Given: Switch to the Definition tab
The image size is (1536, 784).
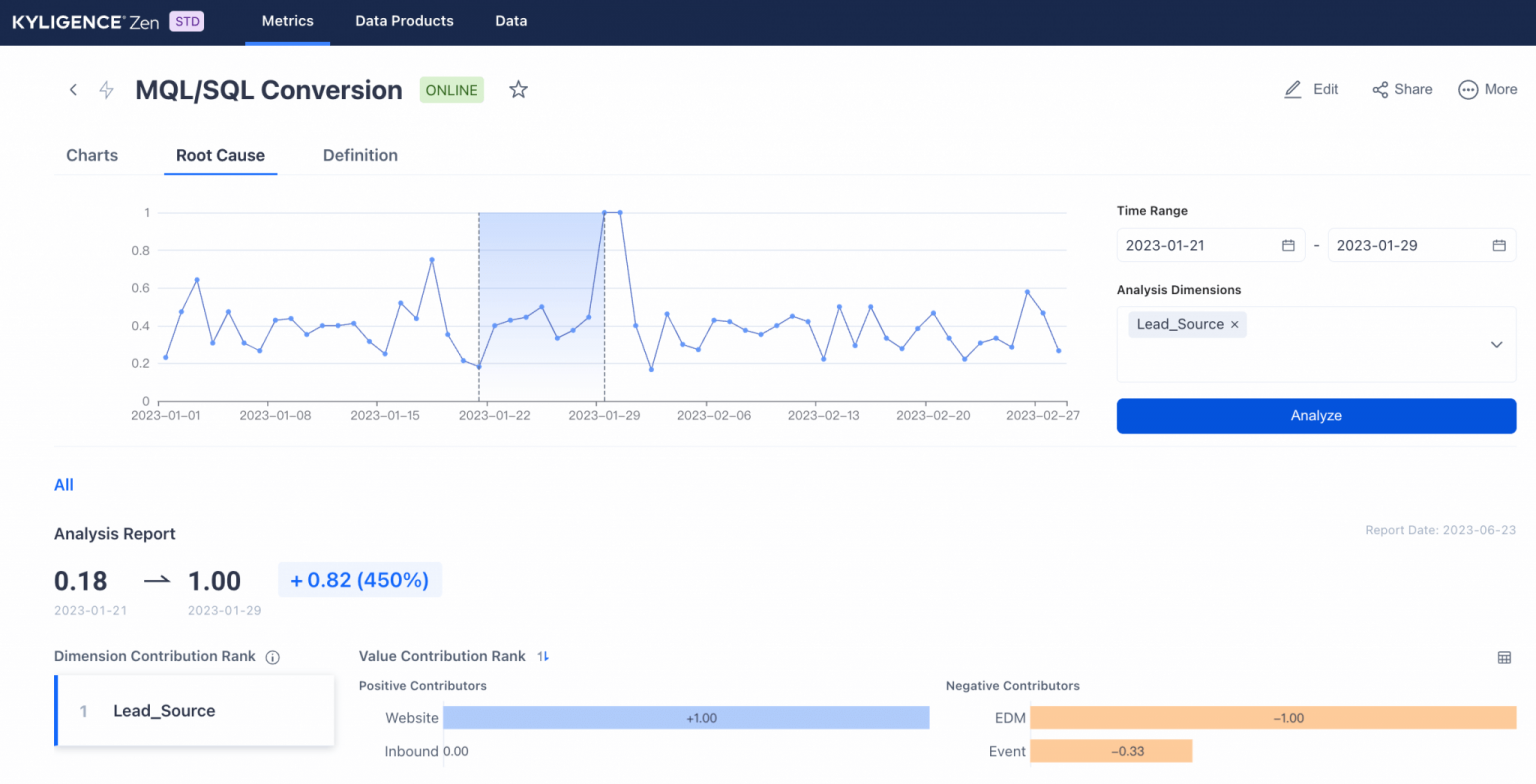Looking at the screenshot, I should [360, 155].
